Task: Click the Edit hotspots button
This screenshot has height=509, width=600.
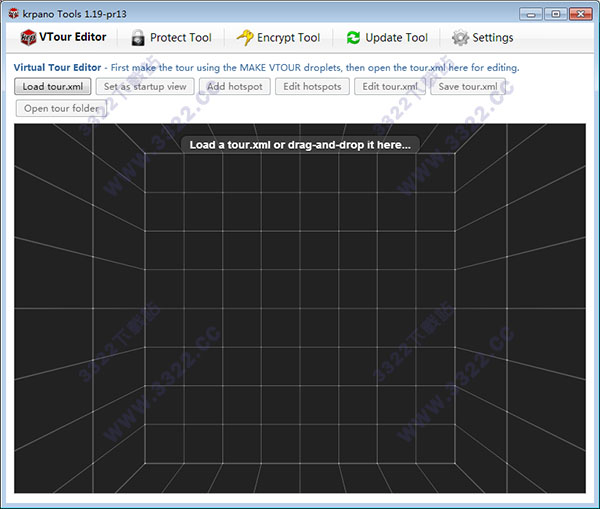Action: [x=312, y=86]
